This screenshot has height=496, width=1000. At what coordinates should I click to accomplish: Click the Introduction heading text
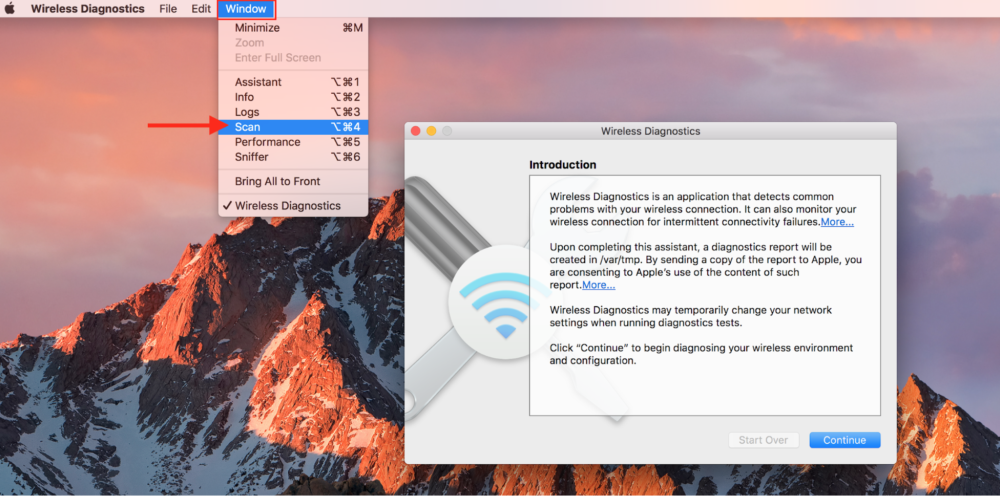pyautogui.click(x=562, y=164)
